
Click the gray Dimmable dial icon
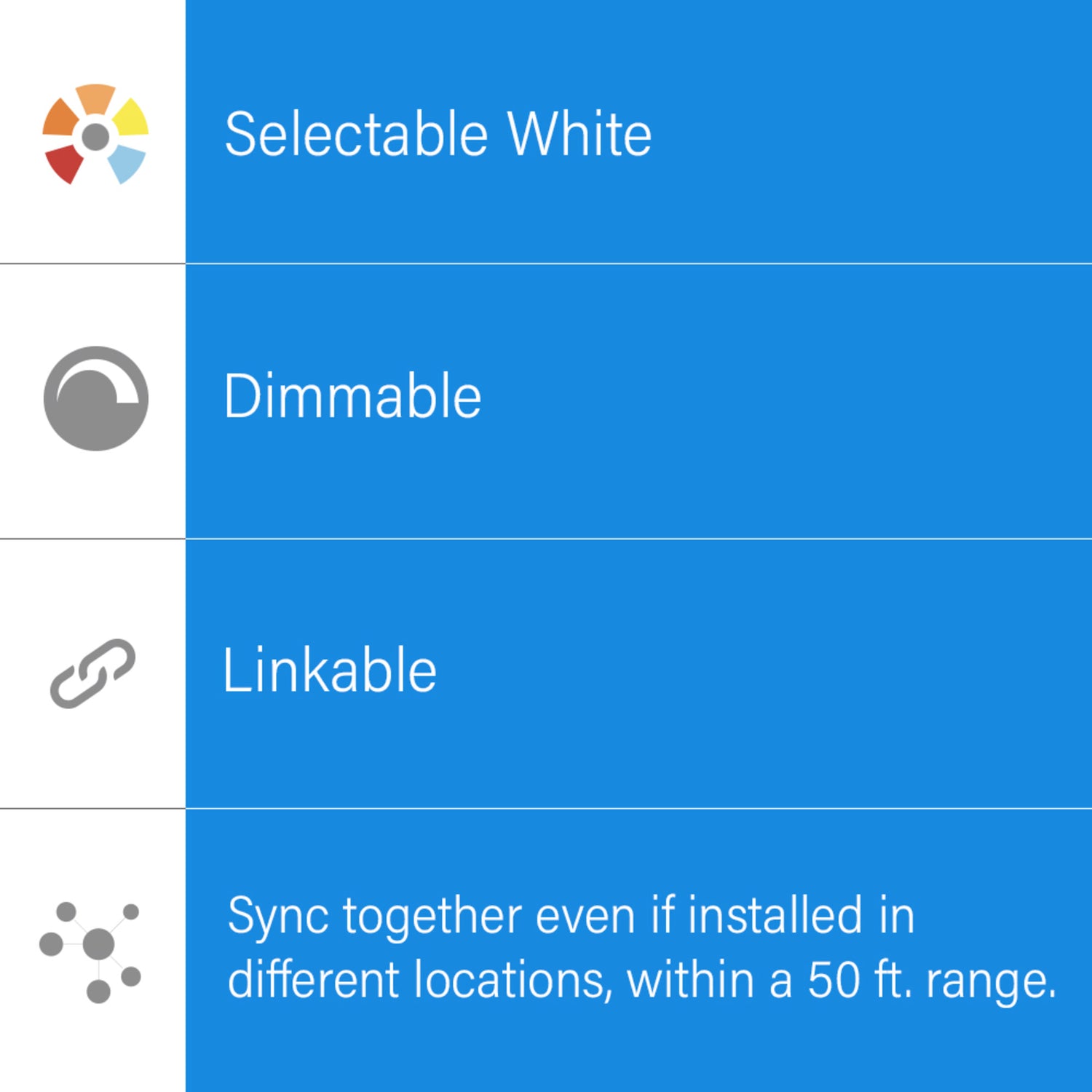tap(95, 398)
